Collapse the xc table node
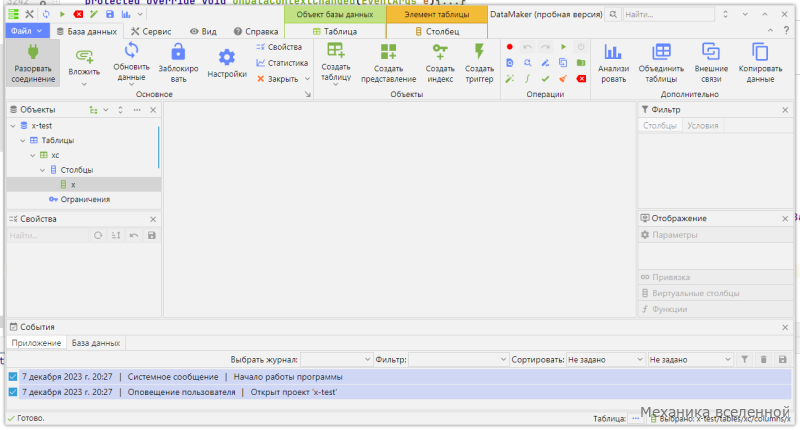 pos(33,155)
